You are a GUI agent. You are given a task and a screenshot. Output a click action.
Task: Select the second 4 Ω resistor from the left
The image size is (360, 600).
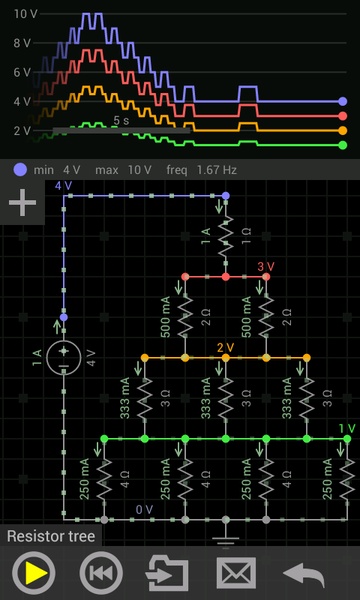[185, 479]
